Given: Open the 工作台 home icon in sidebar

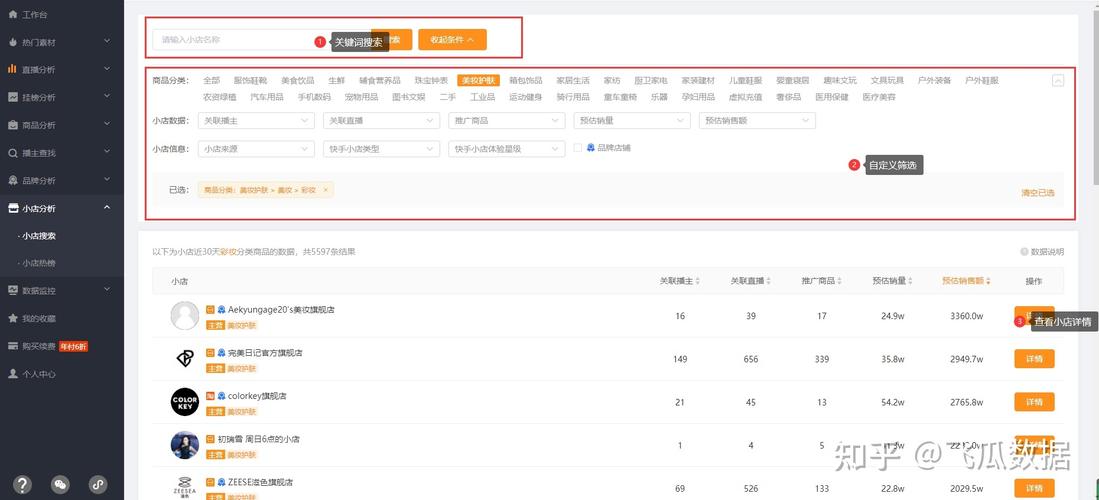Looking at the screenshot, I should [x=13, y=14].
